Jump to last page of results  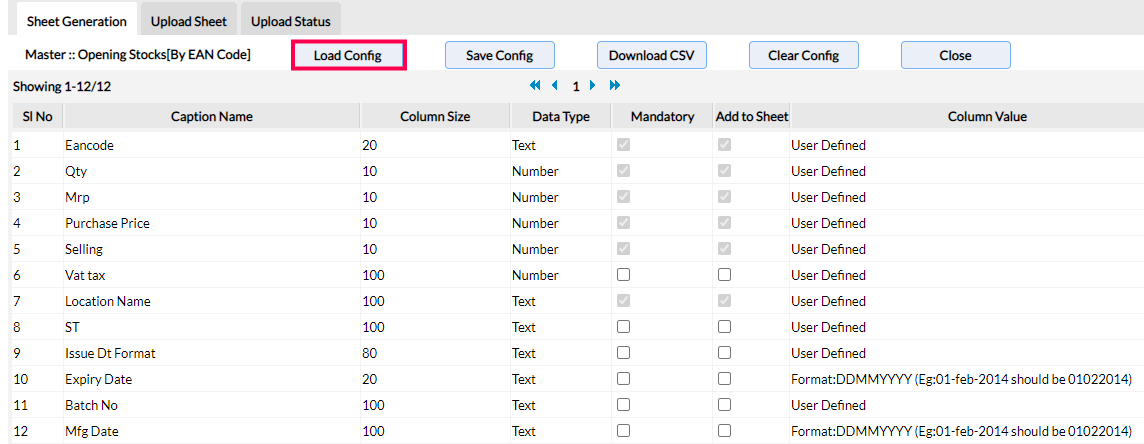click(614, 86)
